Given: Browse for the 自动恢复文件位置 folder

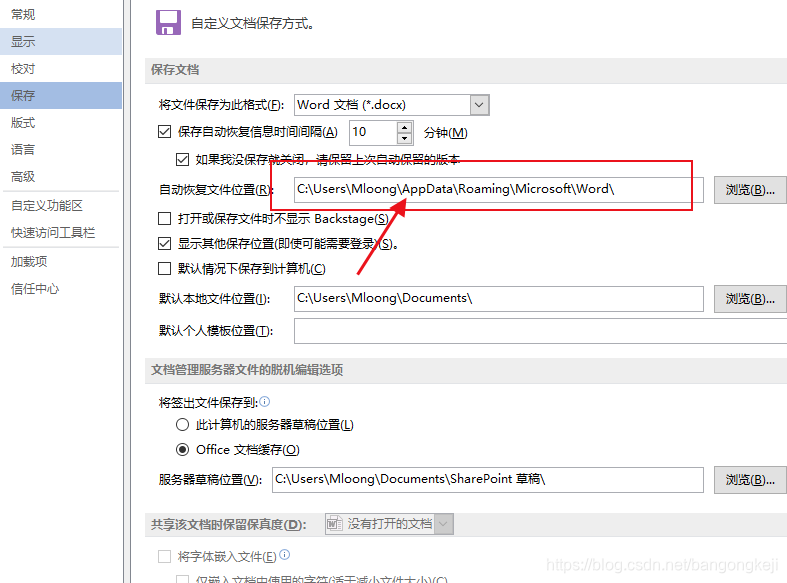Looking at the screenshot, I should [750, 190].
